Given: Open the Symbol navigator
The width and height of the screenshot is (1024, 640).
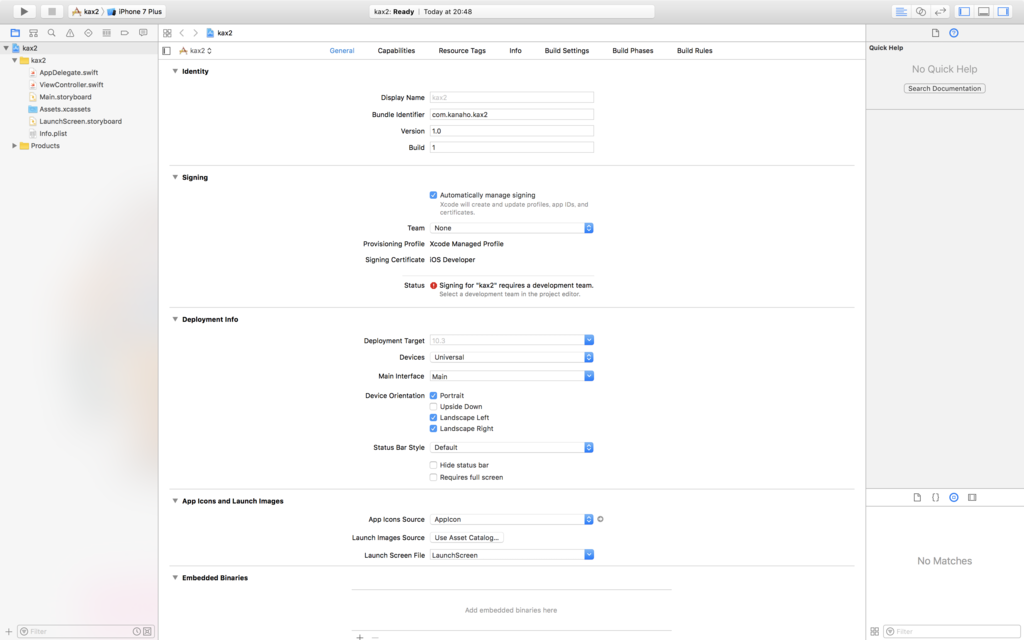Looking at the screenshot, I should point(33,33).
